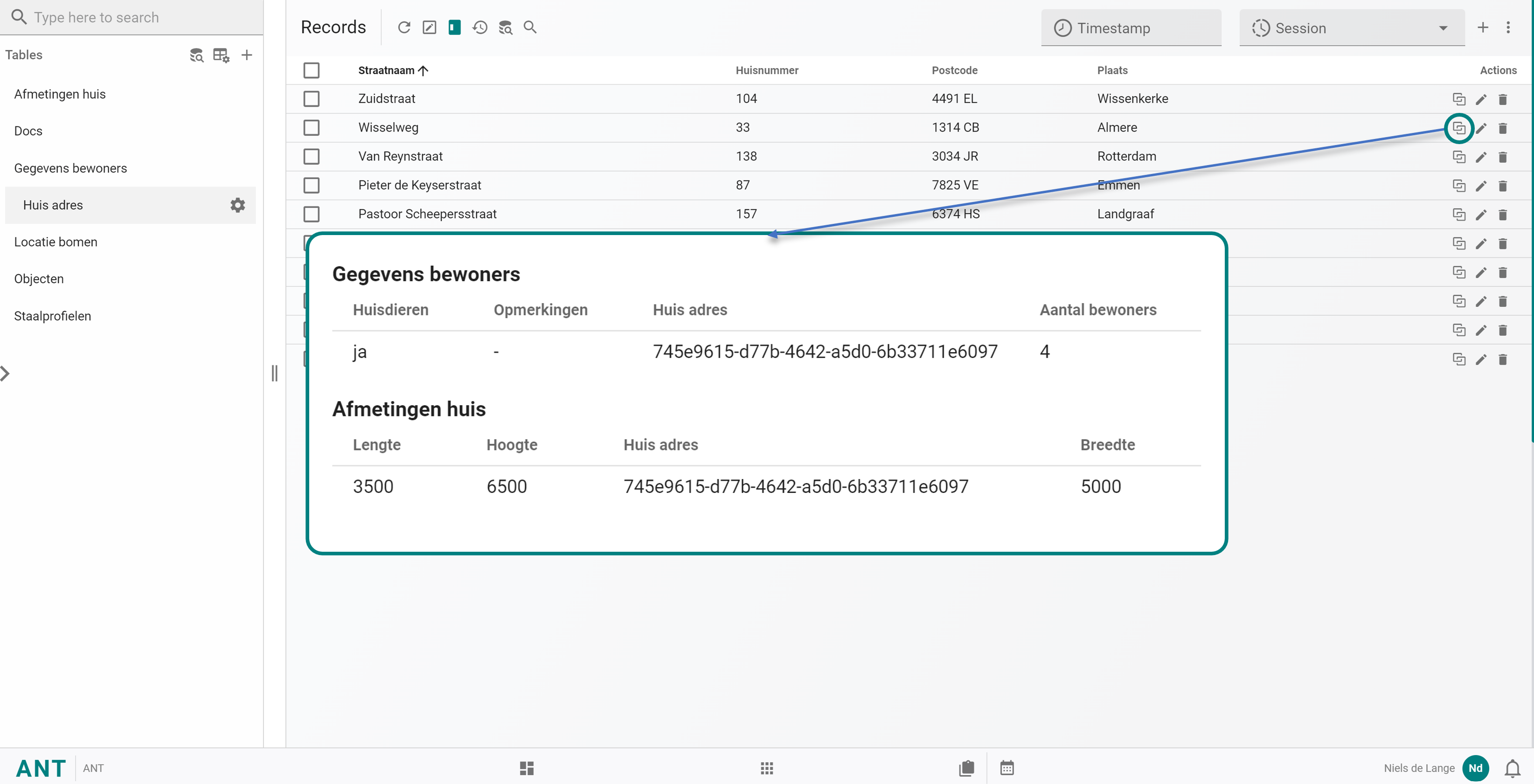The image size is (1534, 784).
Task: Click the Nd user avatar button
Action: pyautogui.click(x=1475, y=768)
